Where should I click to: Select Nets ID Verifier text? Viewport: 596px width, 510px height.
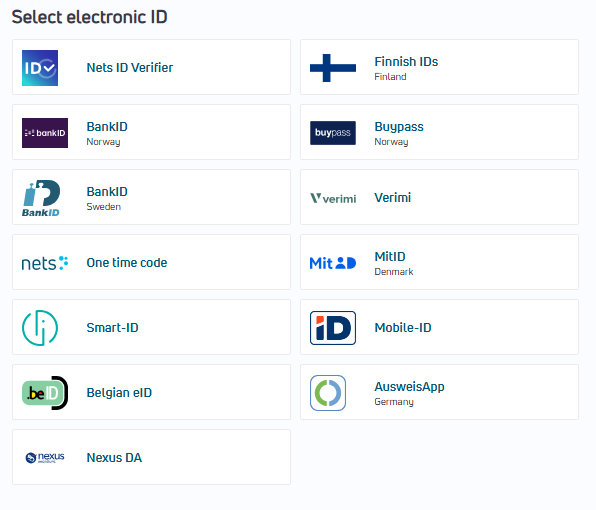(130, 68)
